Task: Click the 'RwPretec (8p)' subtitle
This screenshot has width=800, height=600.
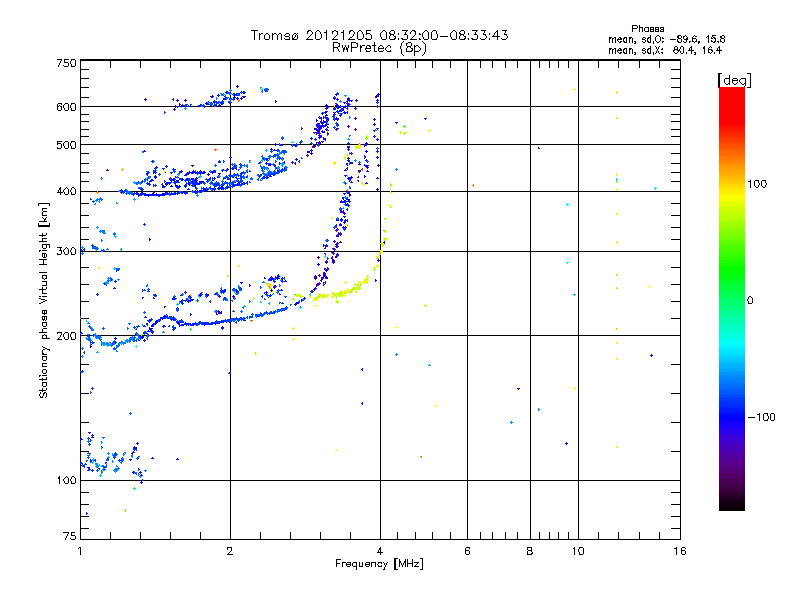Action: 379,48
